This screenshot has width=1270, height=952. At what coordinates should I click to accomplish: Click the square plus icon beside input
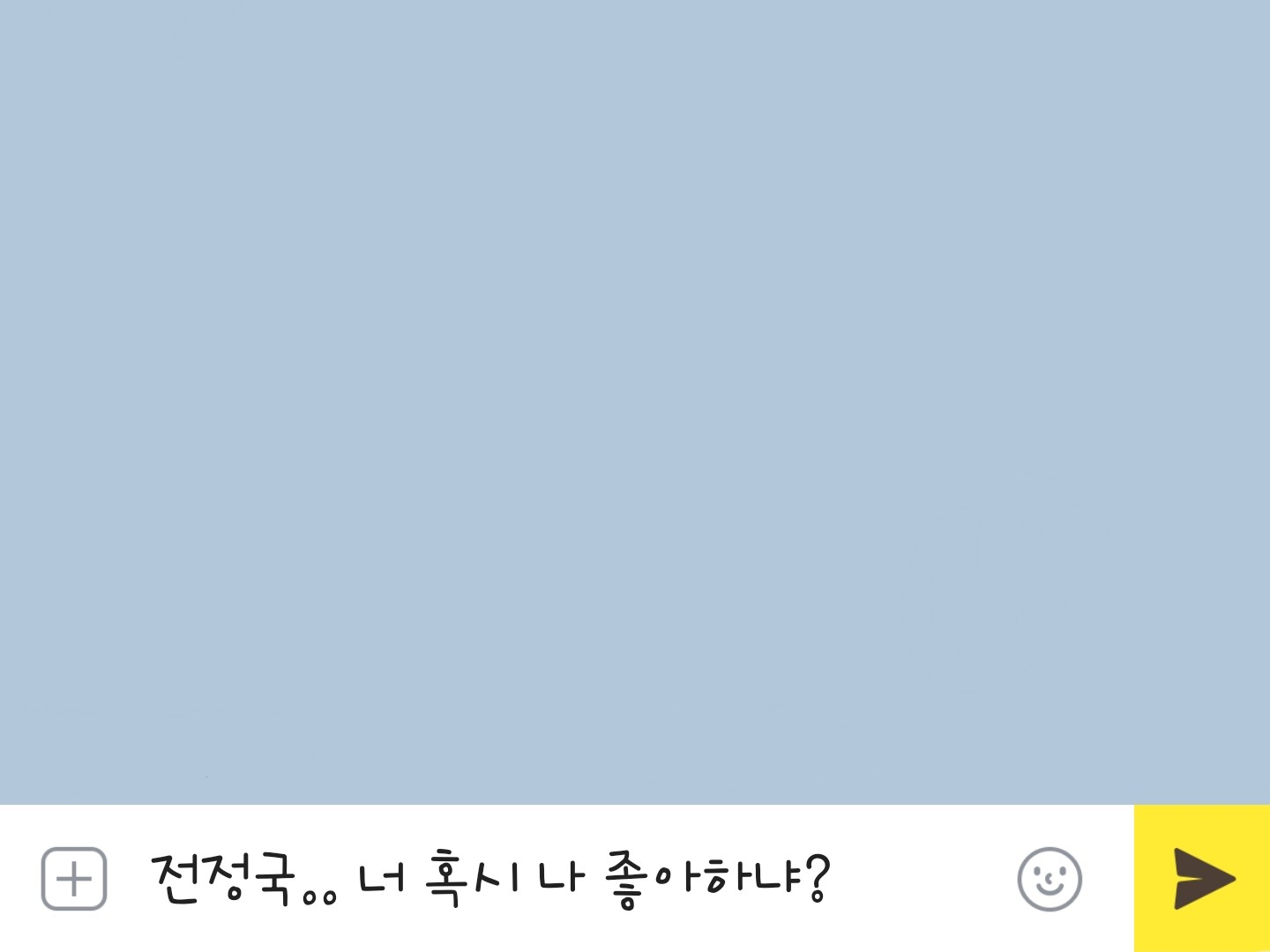pos(74,879)
